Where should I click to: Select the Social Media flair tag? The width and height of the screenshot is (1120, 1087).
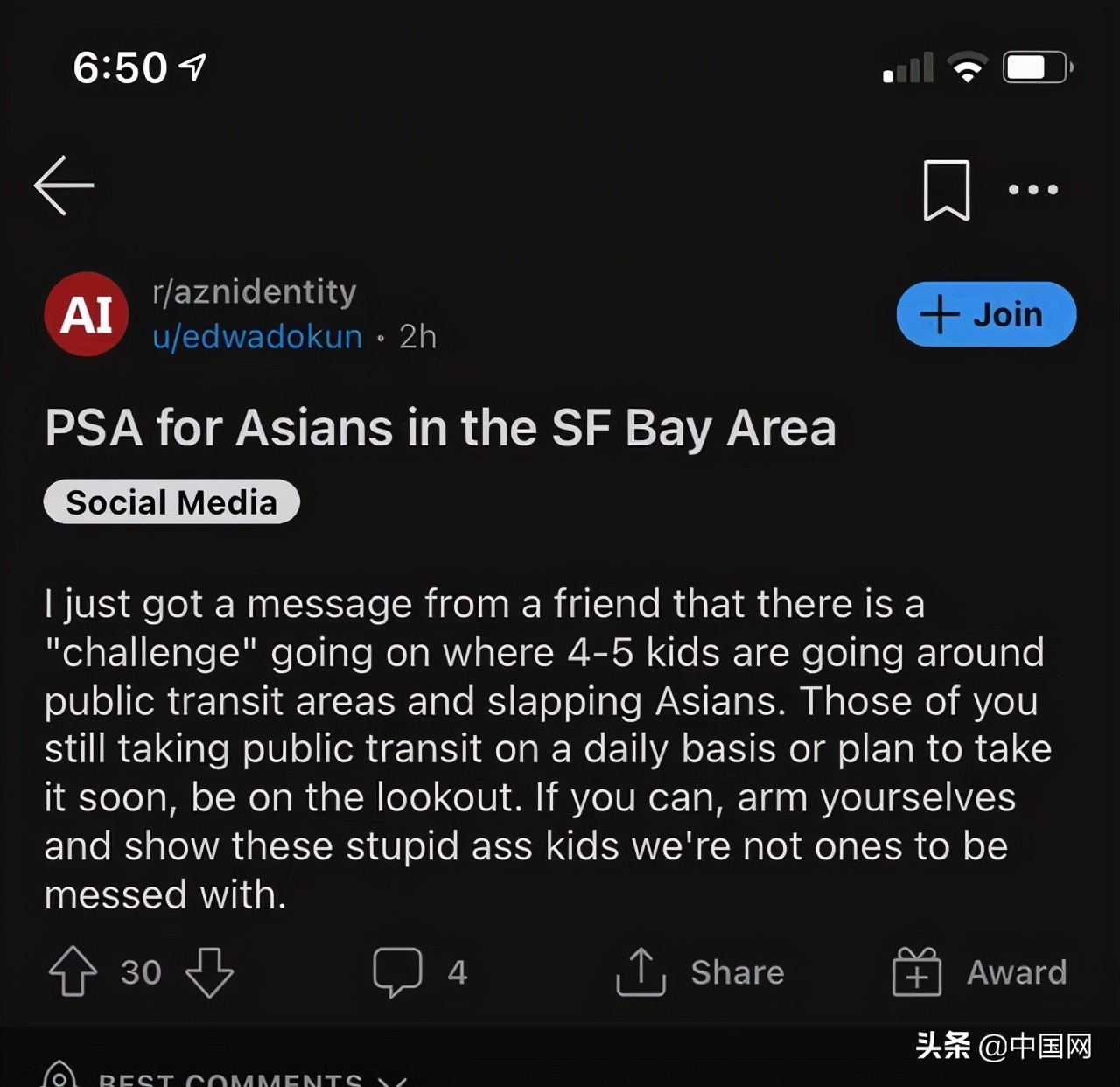pos(171,502)
